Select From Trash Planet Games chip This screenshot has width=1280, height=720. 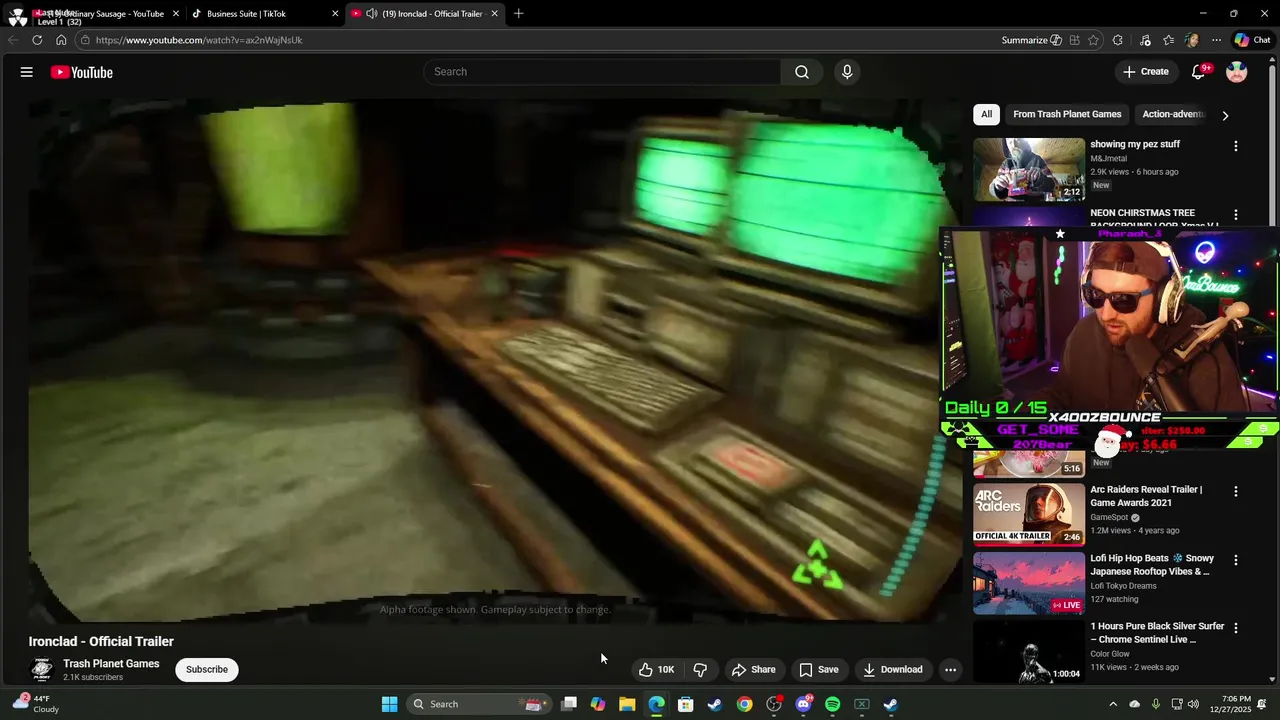click(1067, 114)
